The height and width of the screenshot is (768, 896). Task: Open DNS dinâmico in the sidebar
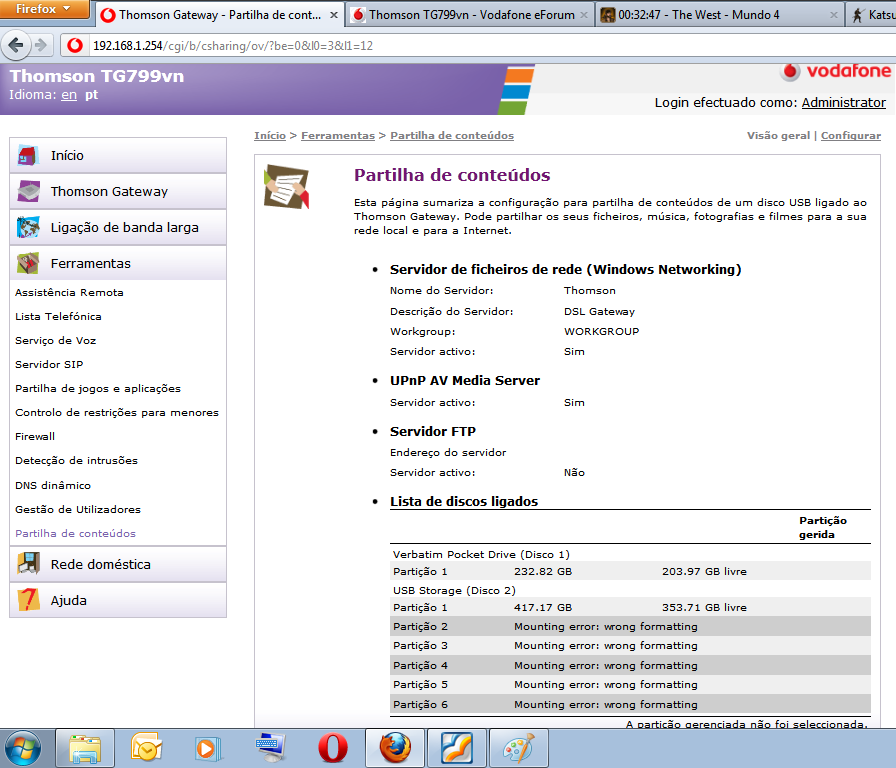point(53,485)
